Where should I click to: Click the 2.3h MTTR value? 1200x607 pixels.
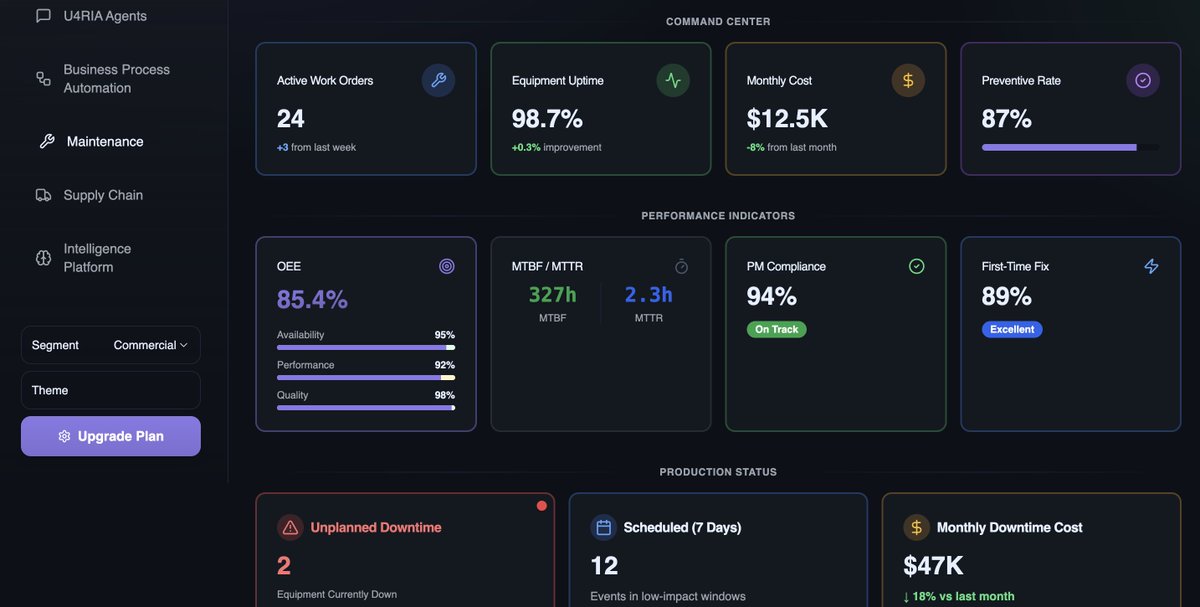649,294
